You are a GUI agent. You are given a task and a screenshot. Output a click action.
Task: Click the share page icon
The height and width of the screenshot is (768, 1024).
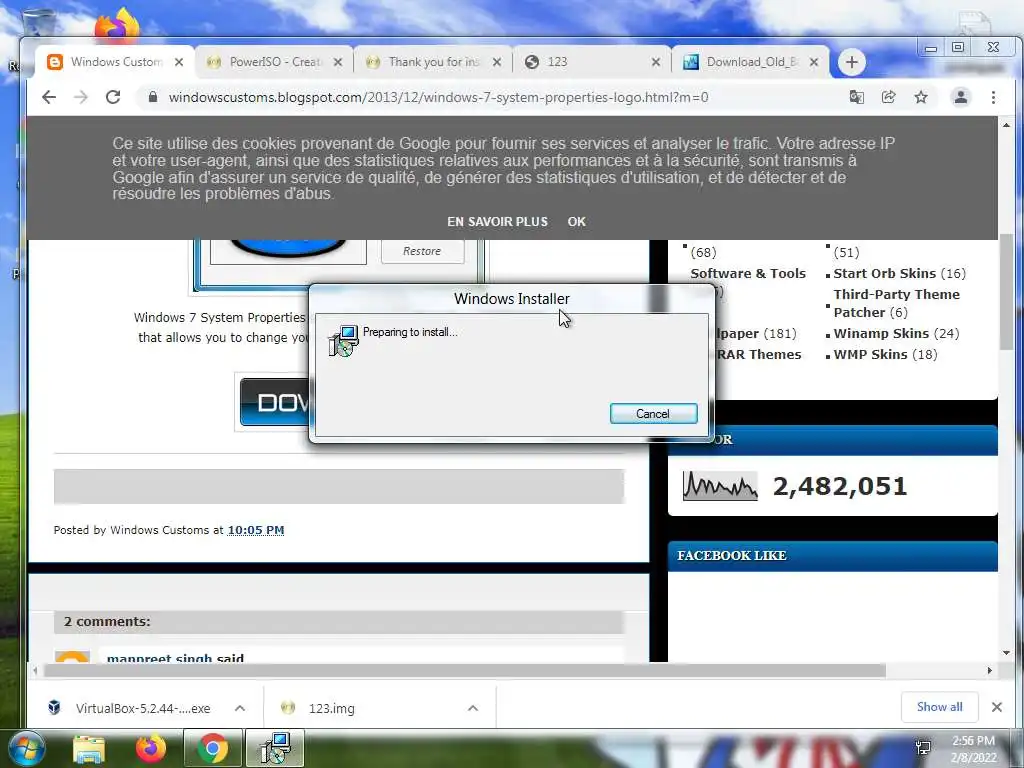pyautogui.click(x=888, y=97)
